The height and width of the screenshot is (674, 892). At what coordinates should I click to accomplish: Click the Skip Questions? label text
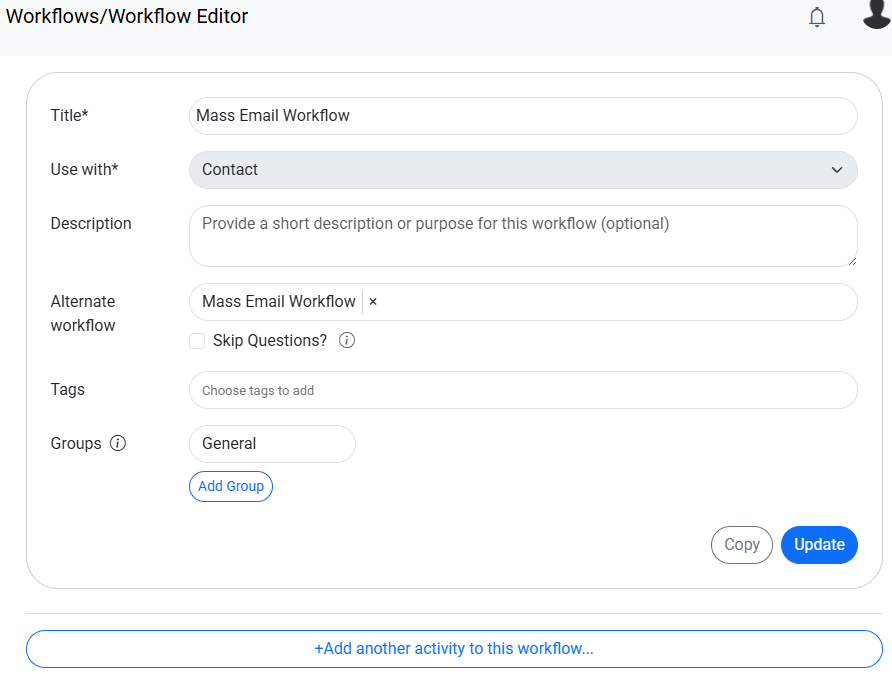pyautogui.click(x=270, y=341)
